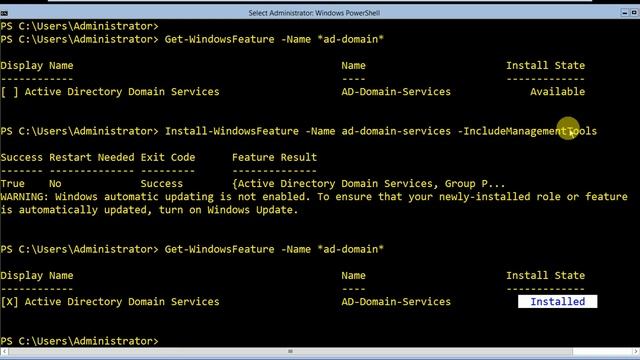The height and width of the screenshot is (360, 640).
Task: Click the horizontal scrollbar right arrow
Action: 636,351
